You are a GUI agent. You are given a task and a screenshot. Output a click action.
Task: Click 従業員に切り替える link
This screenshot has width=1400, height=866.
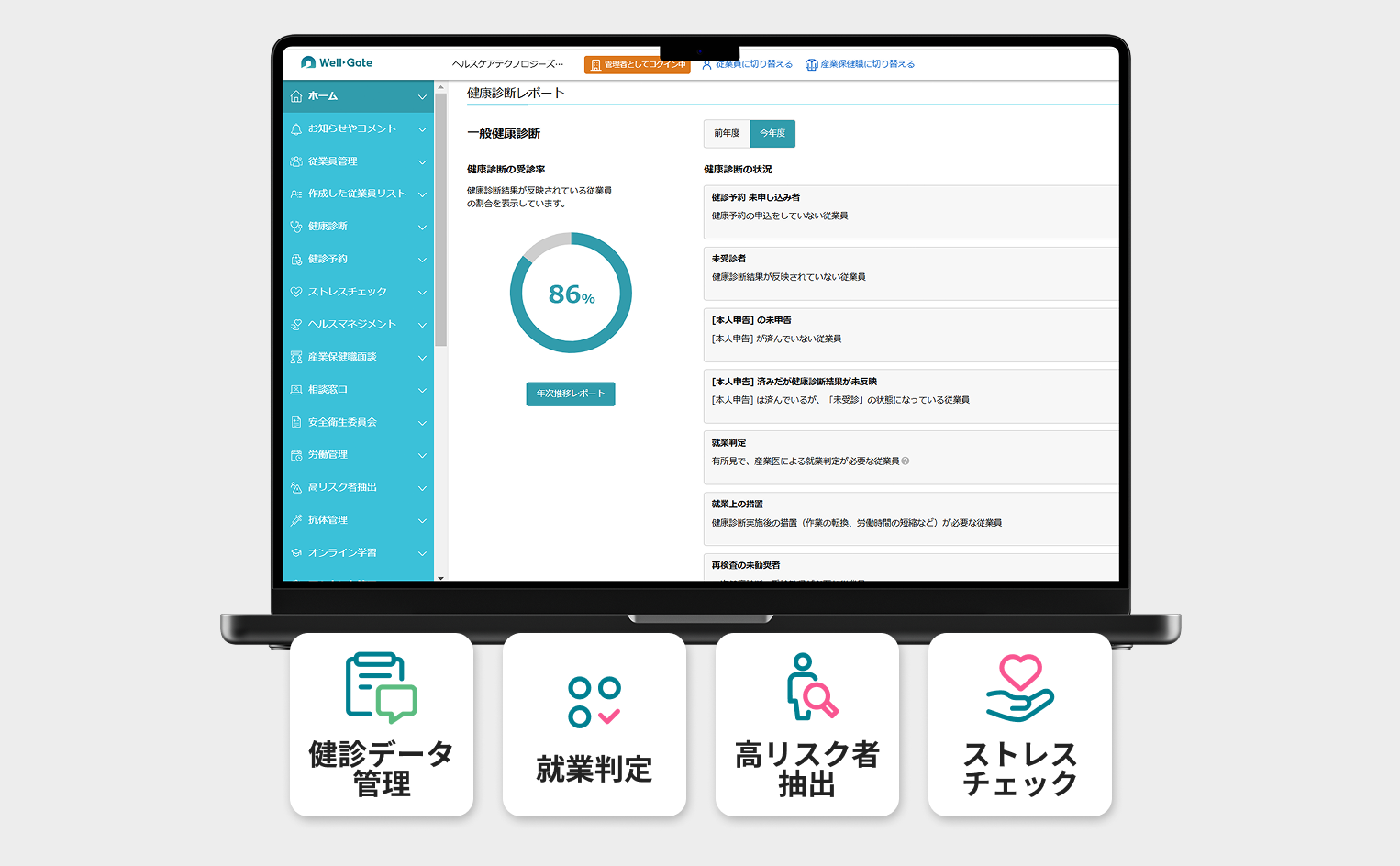click(754, 64)
